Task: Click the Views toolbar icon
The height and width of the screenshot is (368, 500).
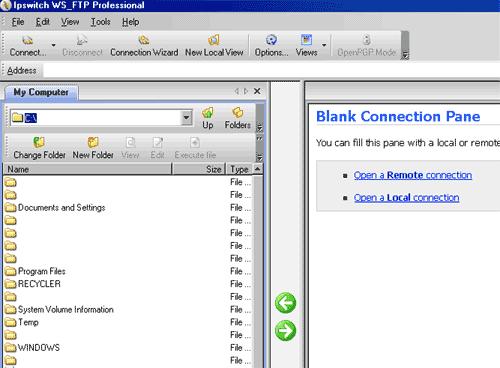Action: point(306,46)
